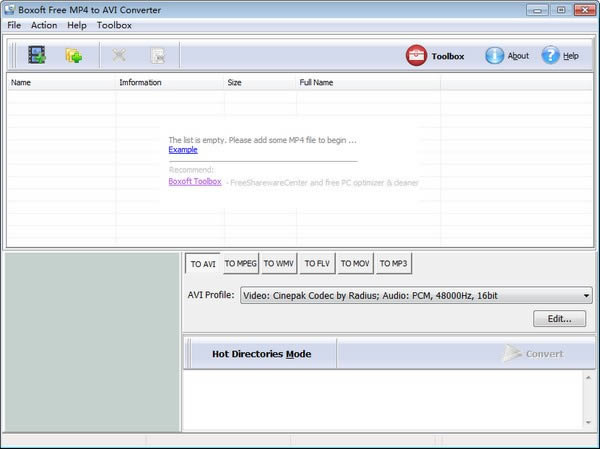Open the Toolbox menu in the menu bar
The height and width of the screenshot is (449, 600).
tap(114, 25)
